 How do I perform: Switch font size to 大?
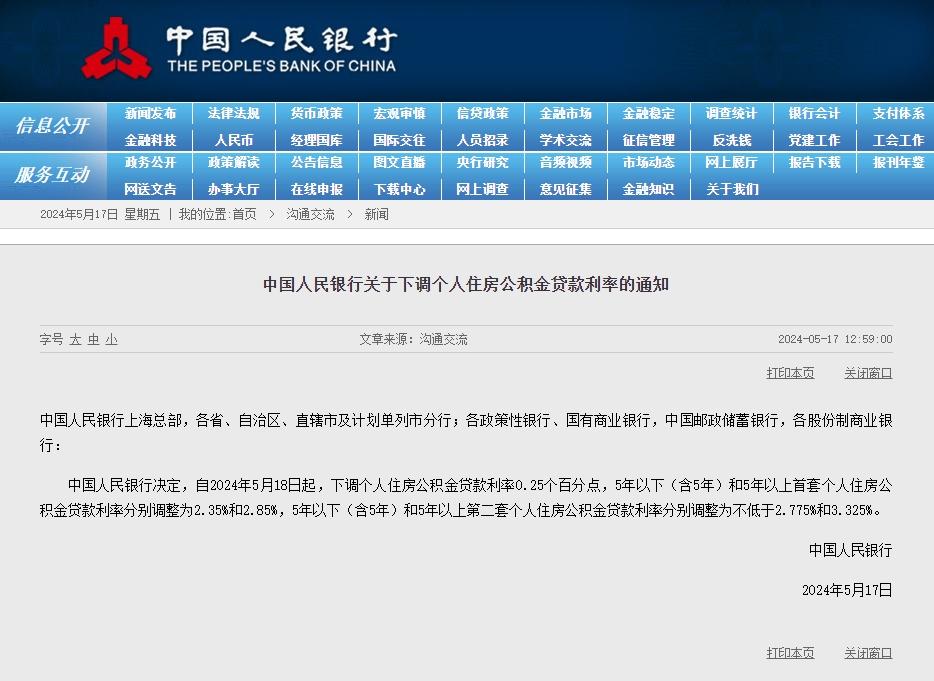point(74,340)
